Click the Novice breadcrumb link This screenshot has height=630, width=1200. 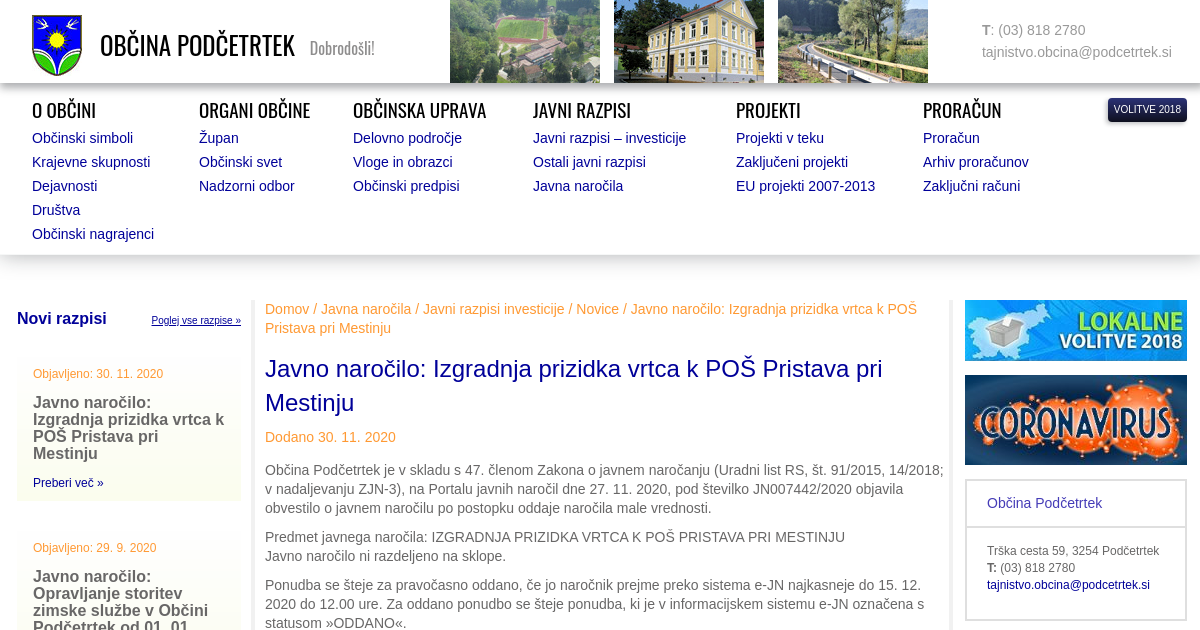(x=597, y=309)
